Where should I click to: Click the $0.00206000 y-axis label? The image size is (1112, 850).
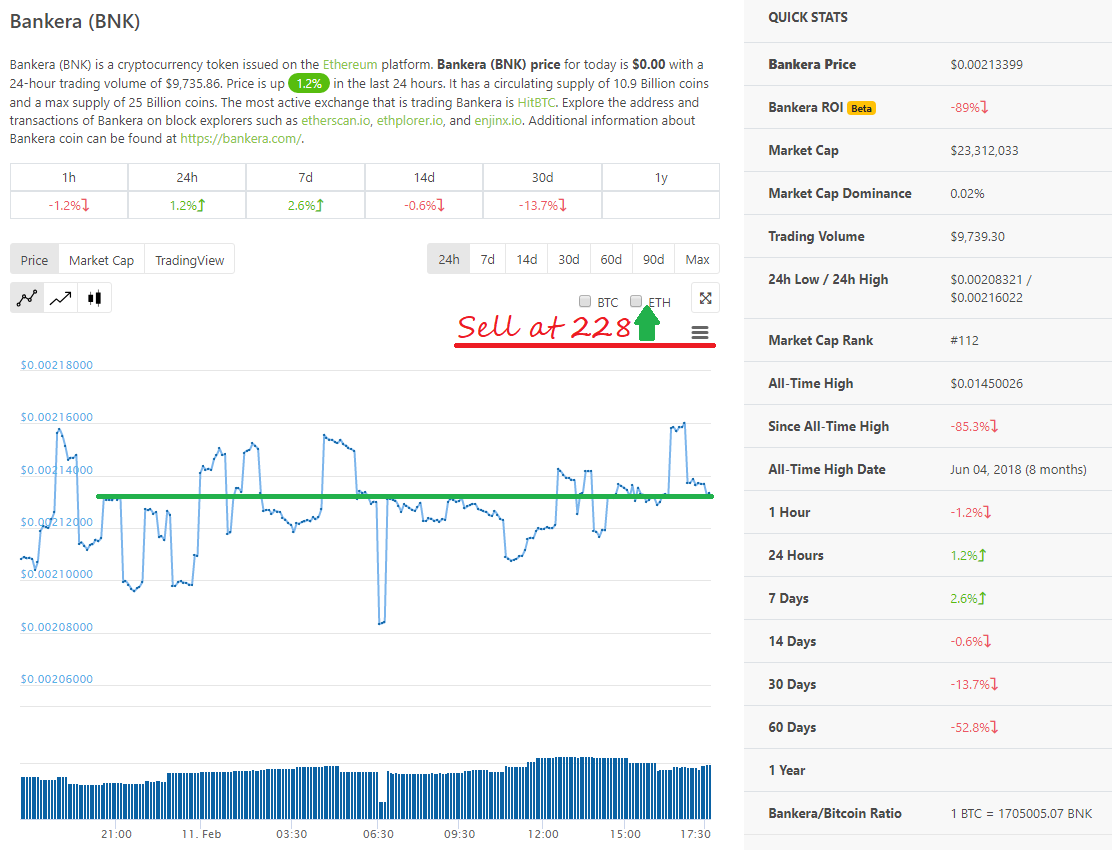pyautogui.click(x=57, y=679)
